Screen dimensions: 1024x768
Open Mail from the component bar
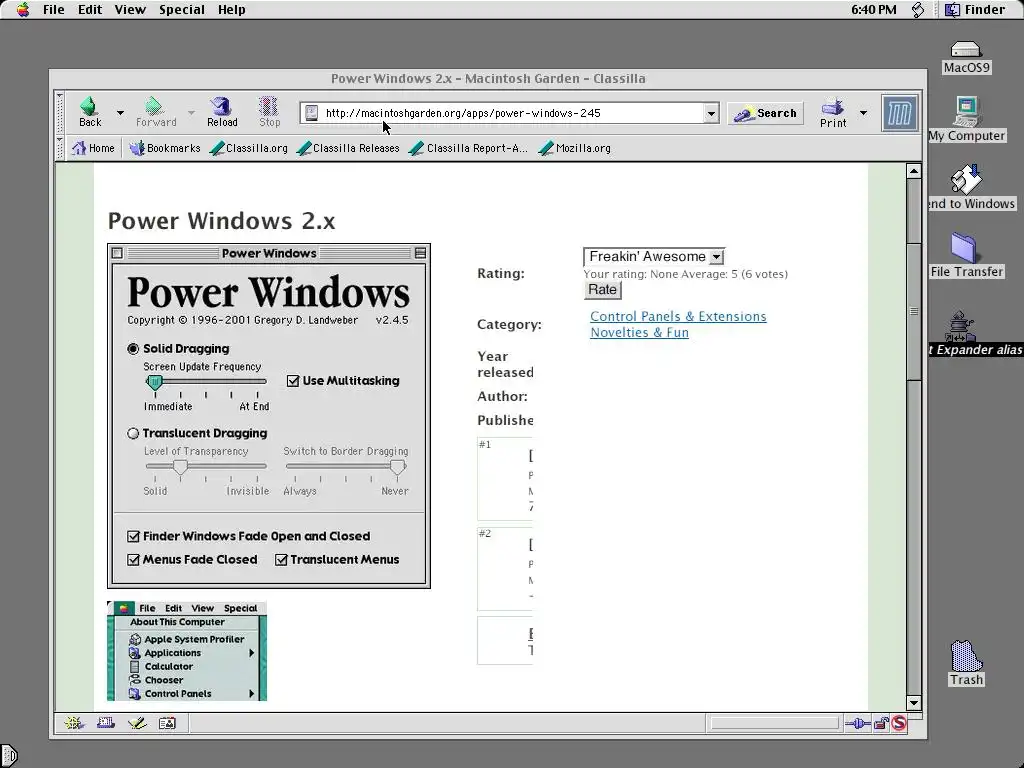(105, 723)
